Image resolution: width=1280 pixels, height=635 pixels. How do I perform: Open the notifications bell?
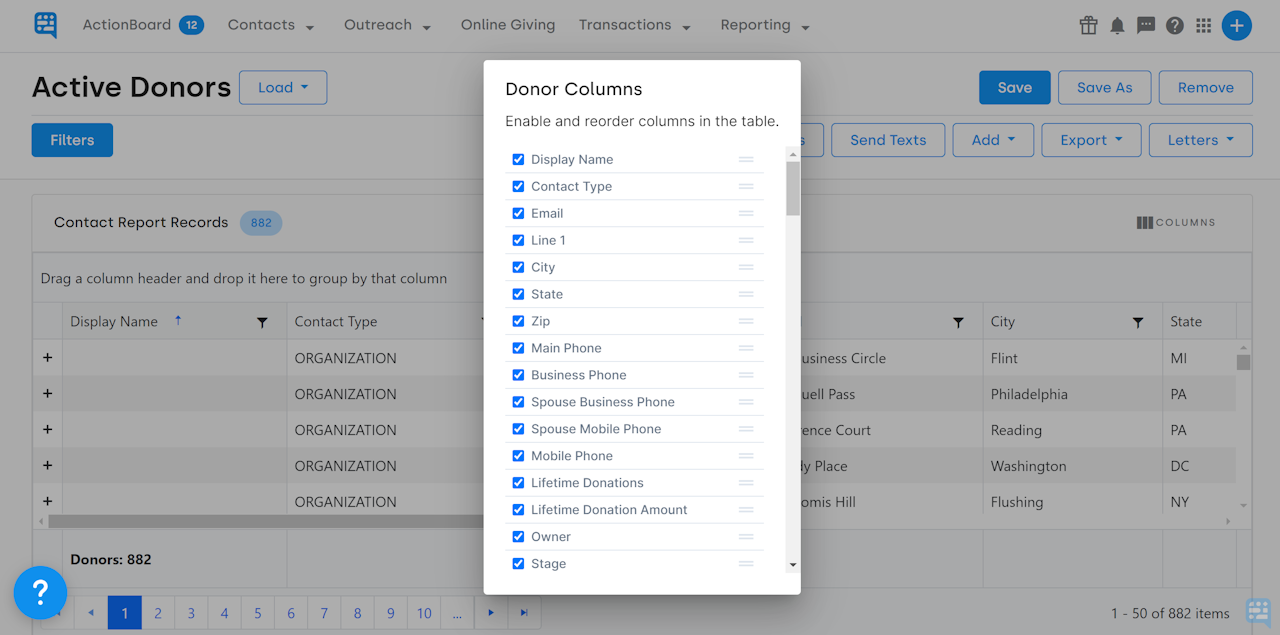[x=1117, y=25]
